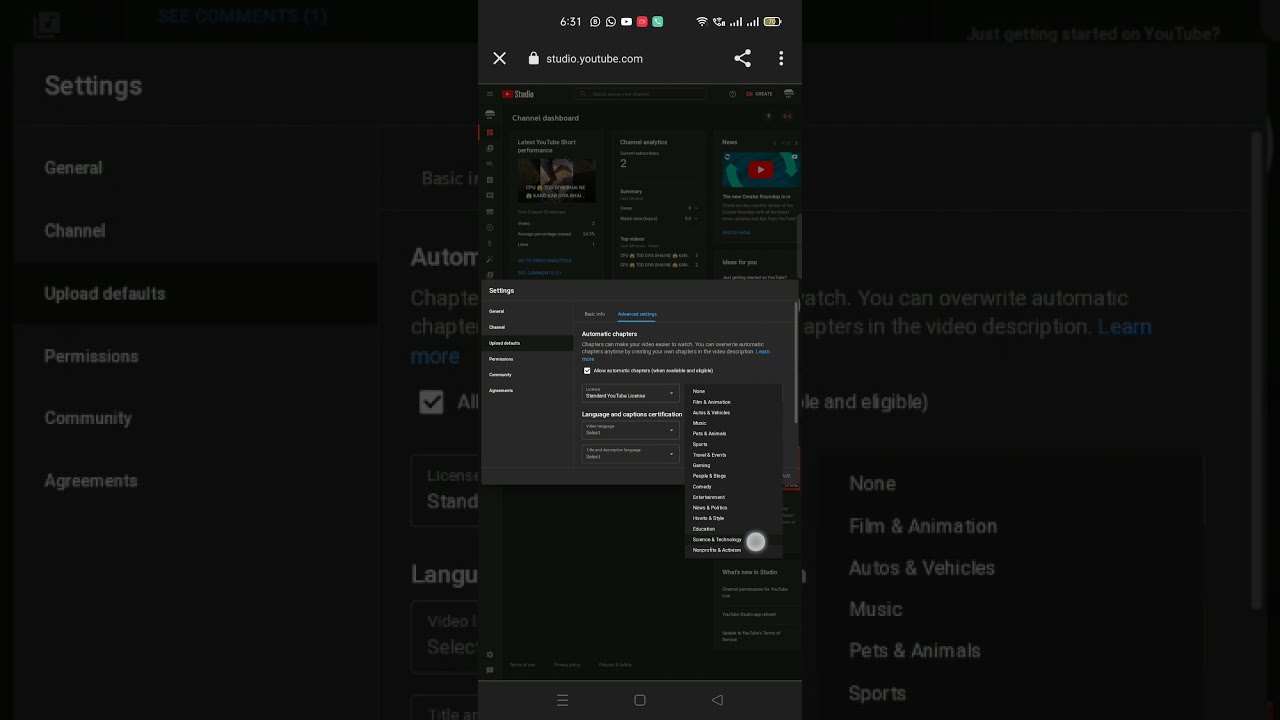Open the Video language dropdown
The image size is (1280, 720).
631,430
